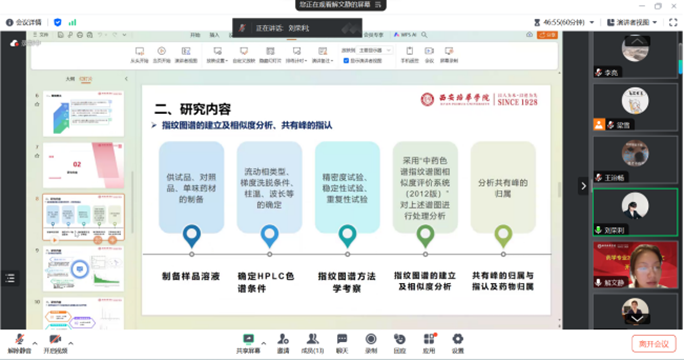Image resolution: width=684 pixels, height=360 pixels.
Task: Page up through participant videos with the top chevron
Action: tap(637, 41)
